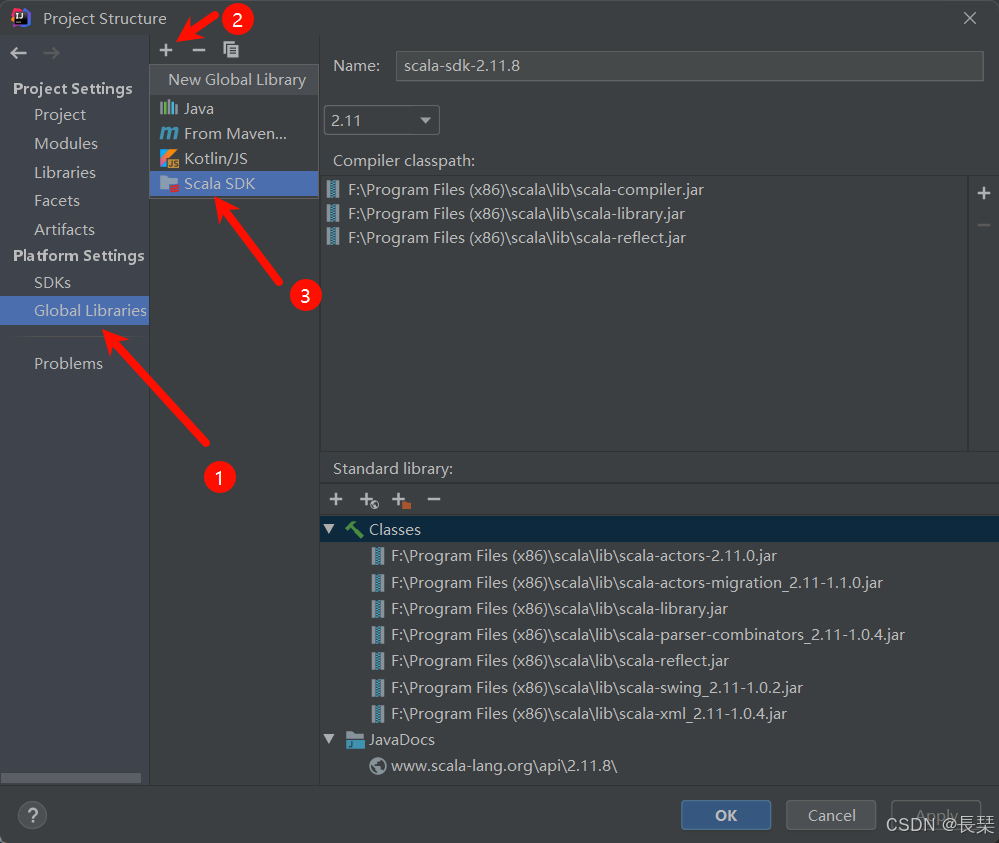The height and width of the screenshot is (843, 999).
Task: Click the Scala SDK folder icon
Action: 169,184
